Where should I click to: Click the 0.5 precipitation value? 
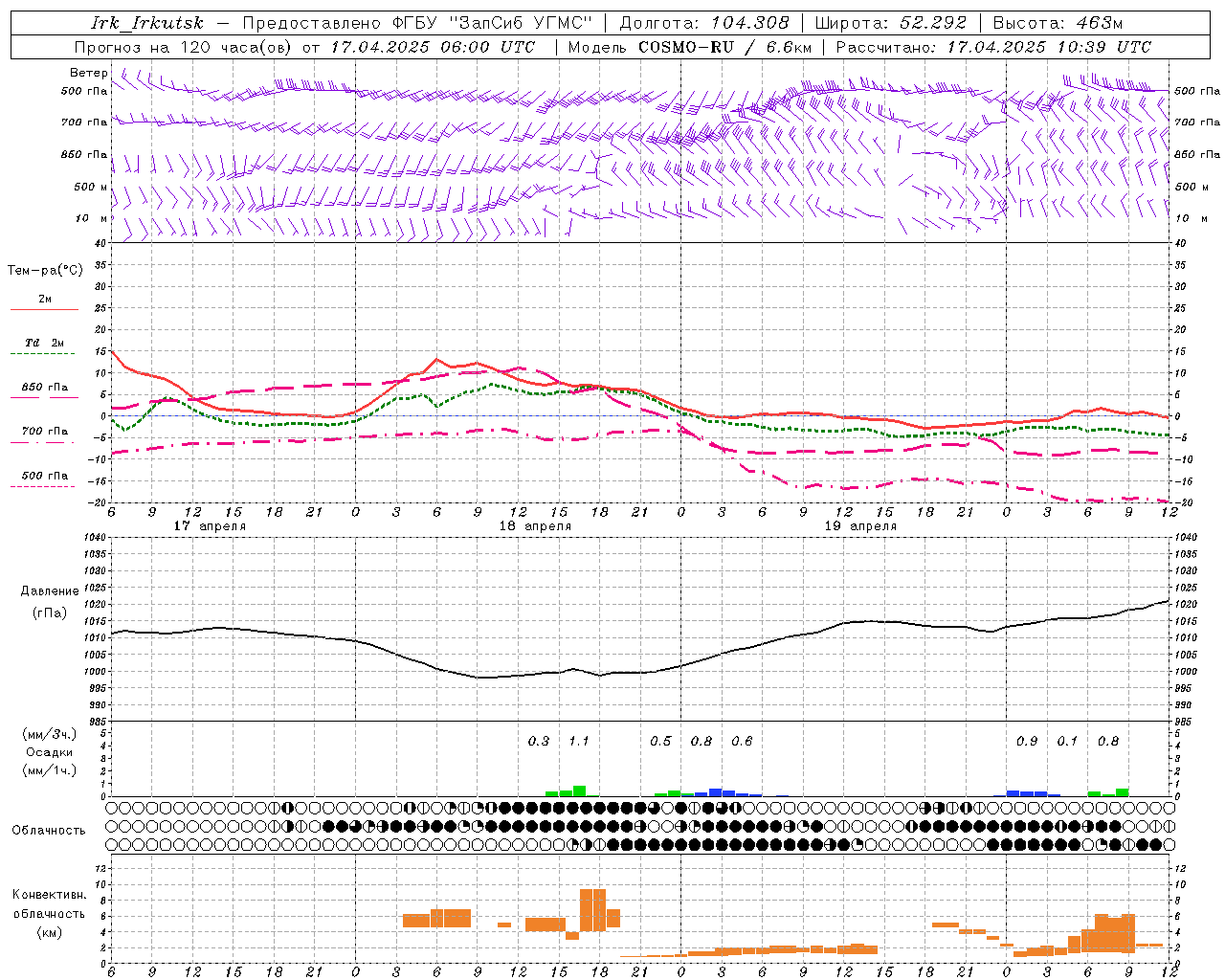(x=661, y=741)
